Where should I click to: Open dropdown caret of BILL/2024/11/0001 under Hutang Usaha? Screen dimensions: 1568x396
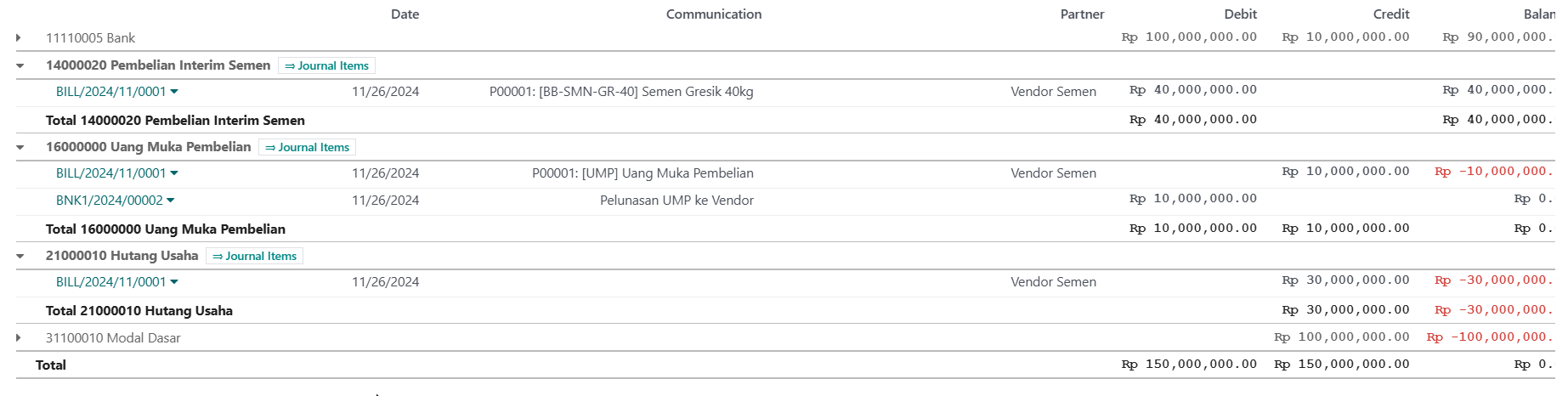tap(174, 281)
